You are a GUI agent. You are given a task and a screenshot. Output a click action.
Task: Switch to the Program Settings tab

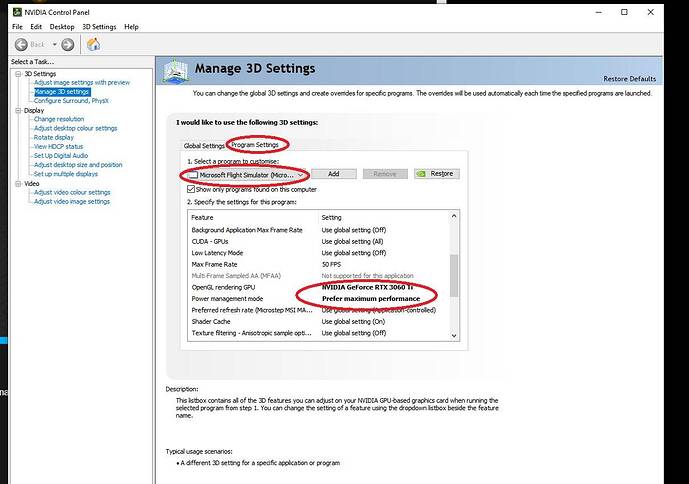coord(255,145)
